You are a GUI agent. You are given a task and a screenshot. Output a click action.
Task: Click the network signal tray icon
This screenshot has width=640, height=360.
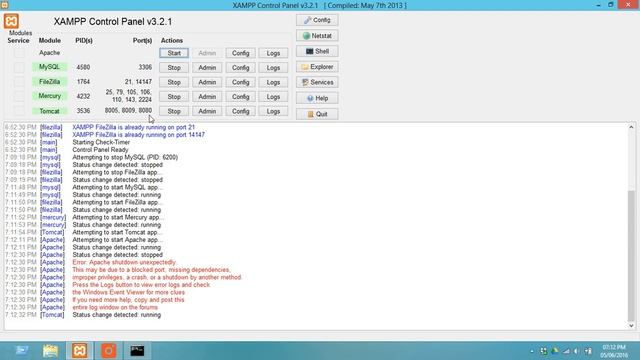point(566,351)
